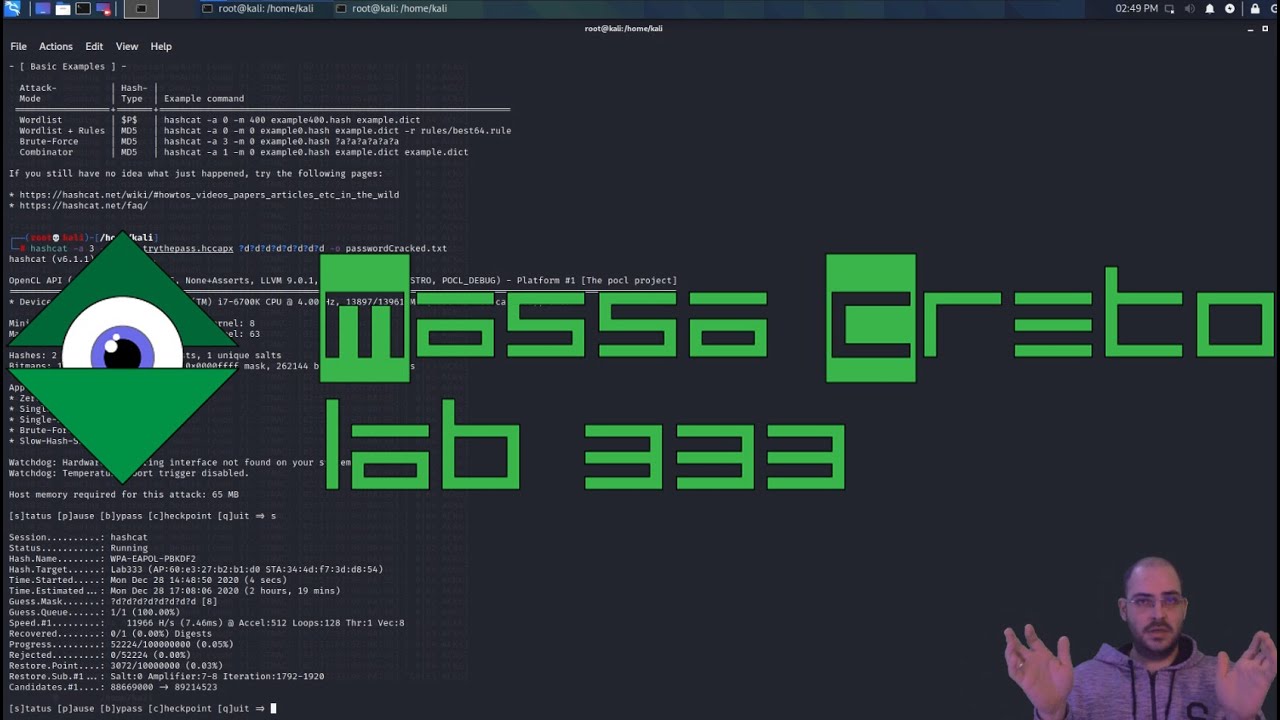This screenshot has width=1280, height=720.
Task: Click the Restore.Sub.#1 line
Action: (167, 677)
